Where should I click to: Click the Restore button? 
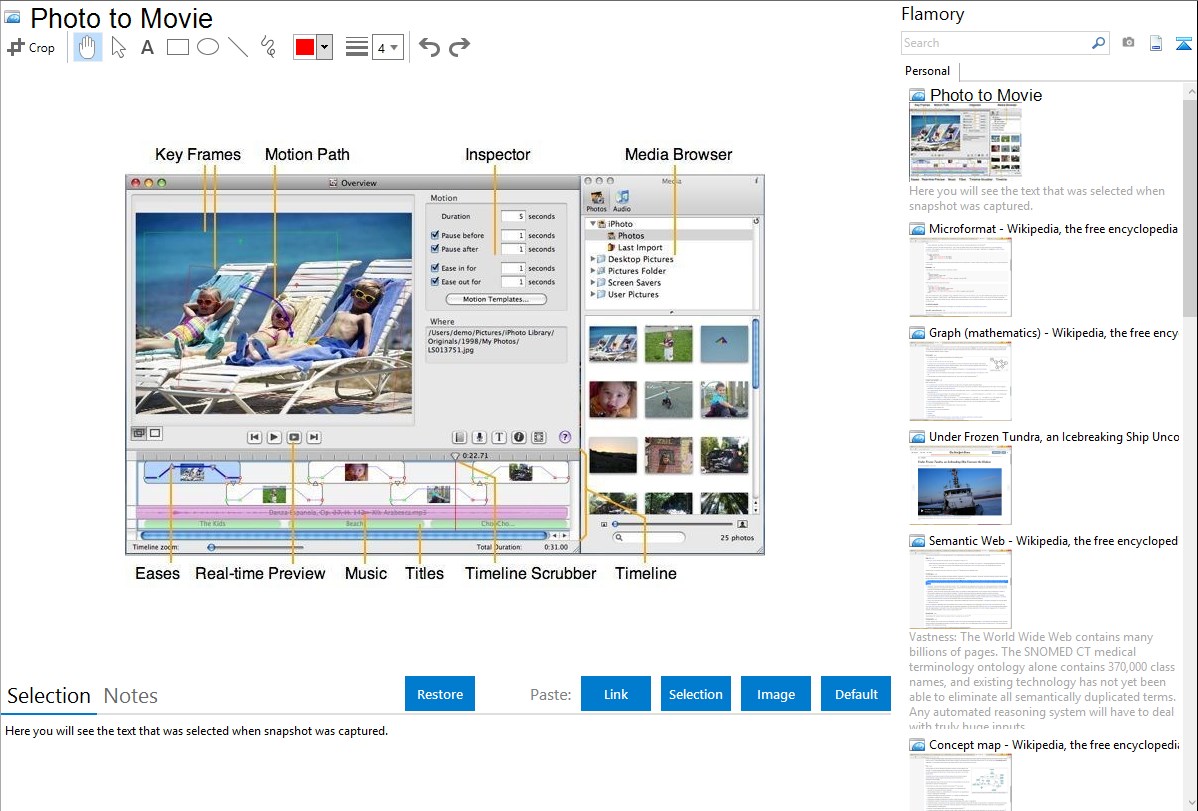[440, 694]
